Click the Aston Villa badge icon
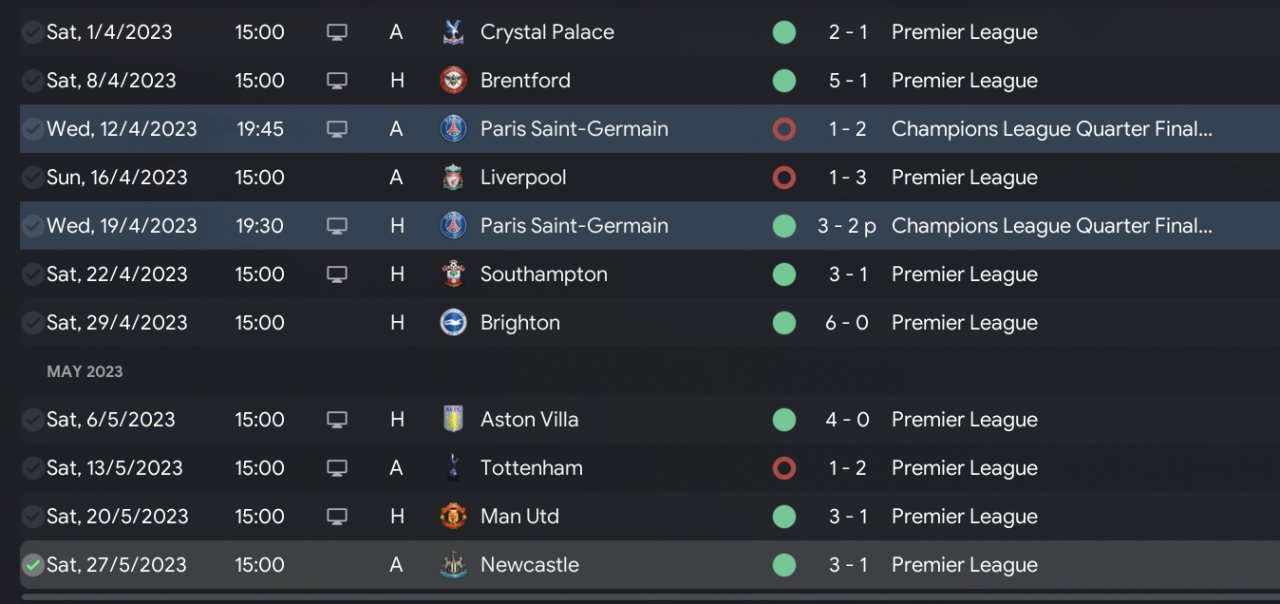This screenshot has width=1280, height=604. pos(453,419)
